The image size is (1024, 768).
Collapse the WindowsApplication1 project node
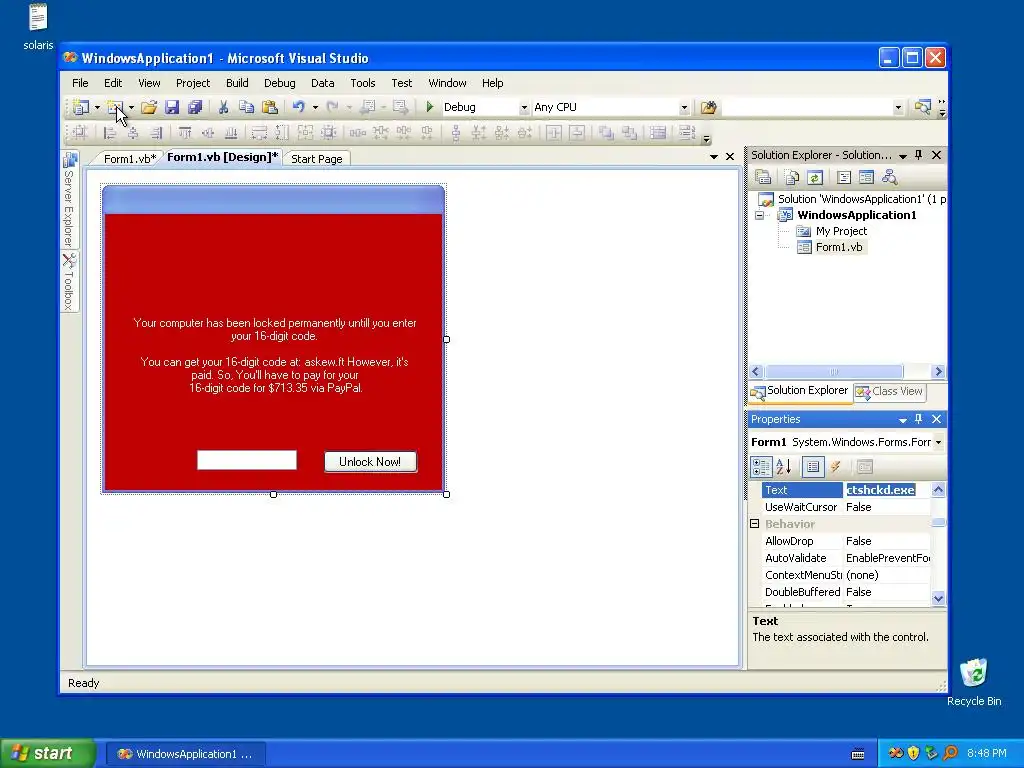tap(760, 215)
